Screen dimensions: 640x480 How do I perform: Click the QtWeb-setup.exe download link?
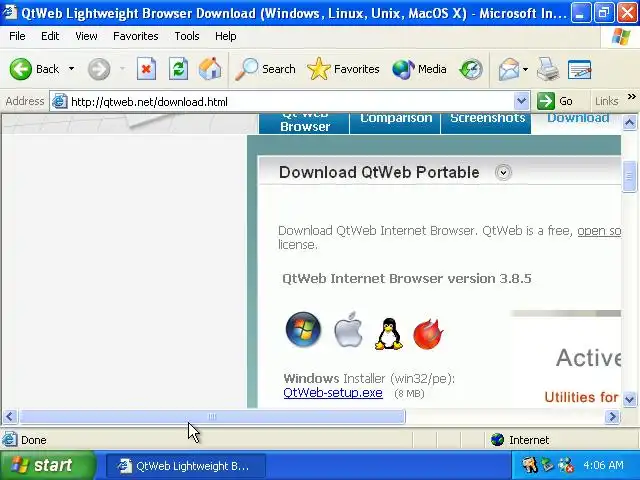(x=333, y=393)
